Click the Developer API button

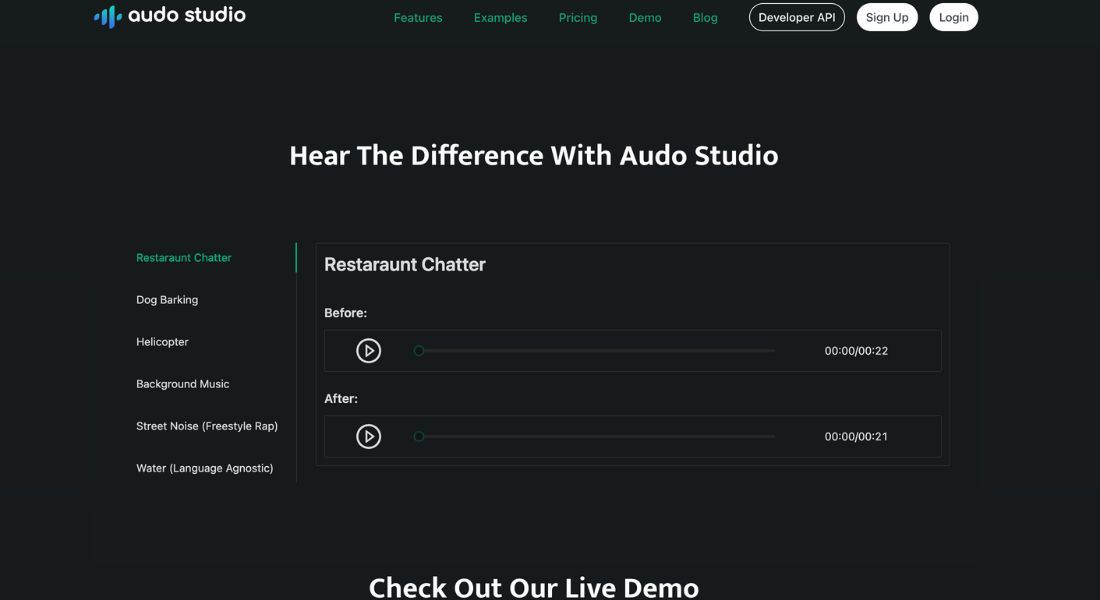pyautogui.click(x=797, y=18)
